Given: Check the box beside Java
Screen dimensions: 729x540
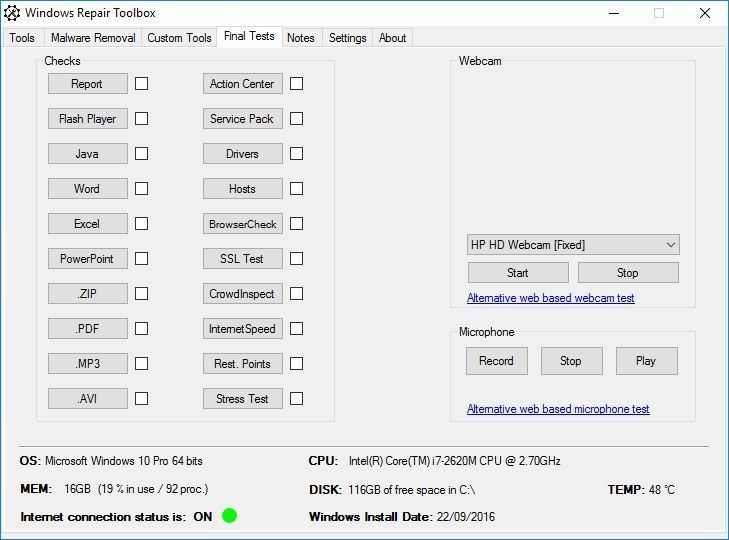Looking at the screenshot, I should click(x=141, y=153).
